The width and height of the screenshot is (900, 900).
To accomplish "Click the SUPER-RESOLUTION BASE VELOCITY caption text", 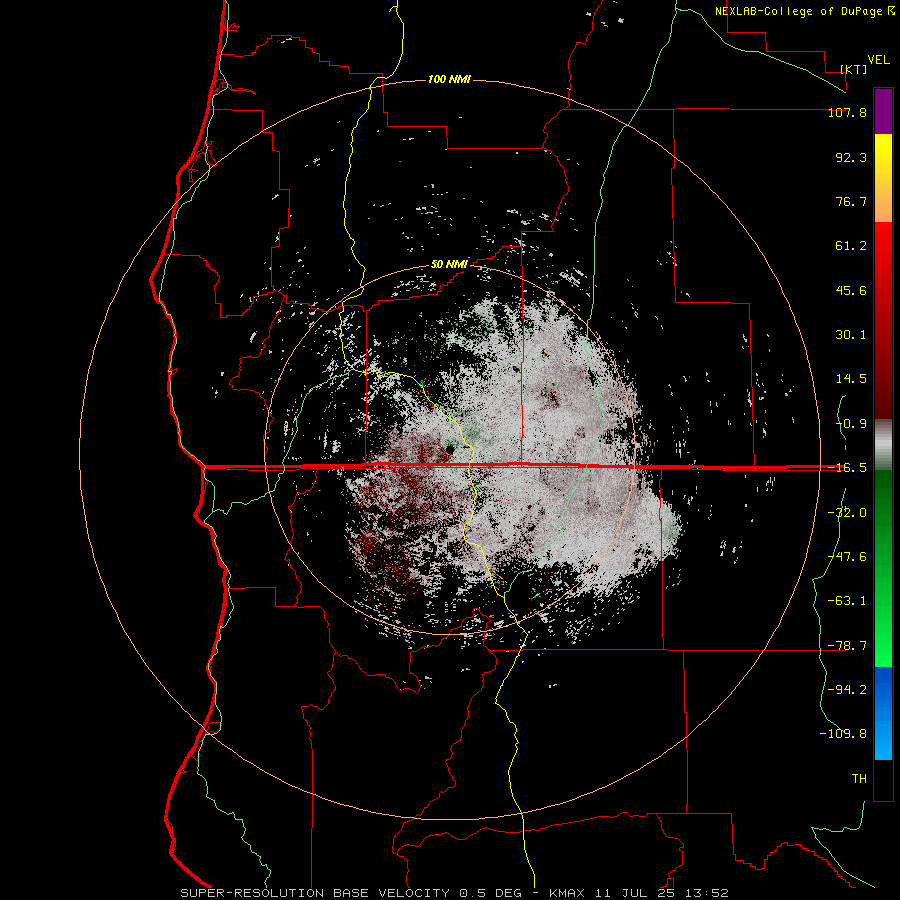I will pyautogui.click(x=315, y=893).
